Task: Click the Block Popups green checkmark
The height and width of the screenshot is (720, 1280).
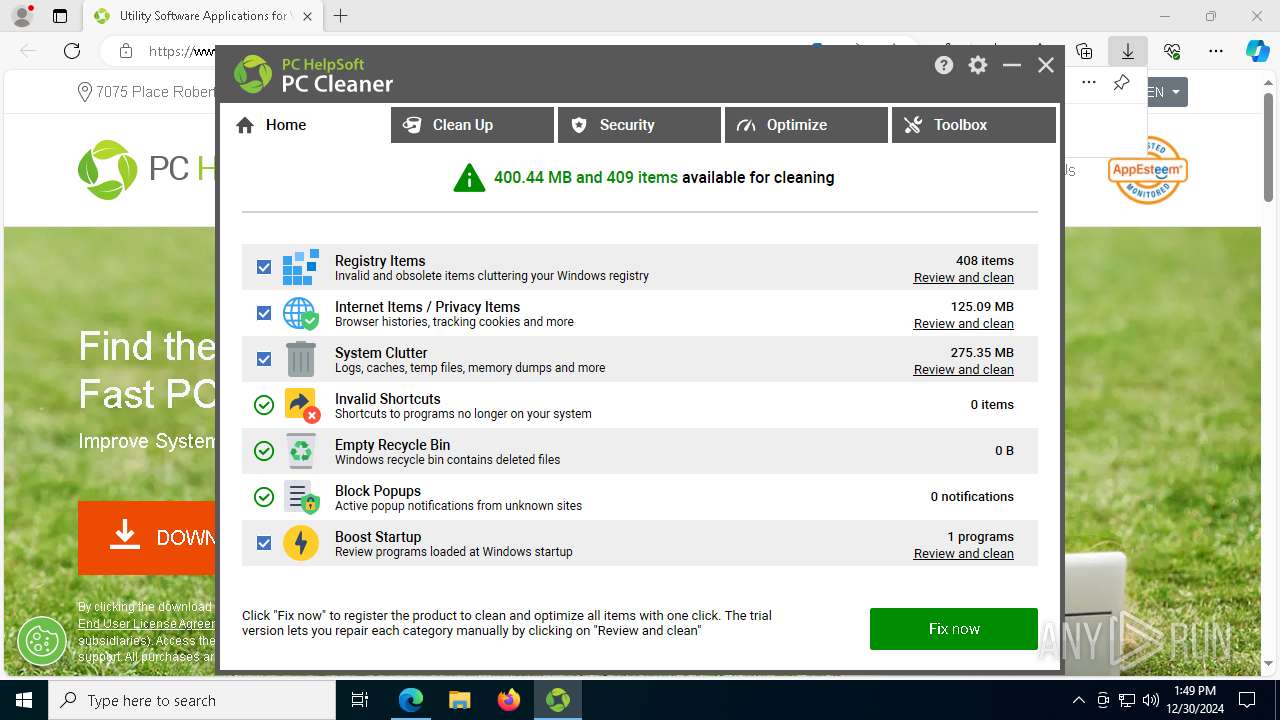Action: [264, 497]
